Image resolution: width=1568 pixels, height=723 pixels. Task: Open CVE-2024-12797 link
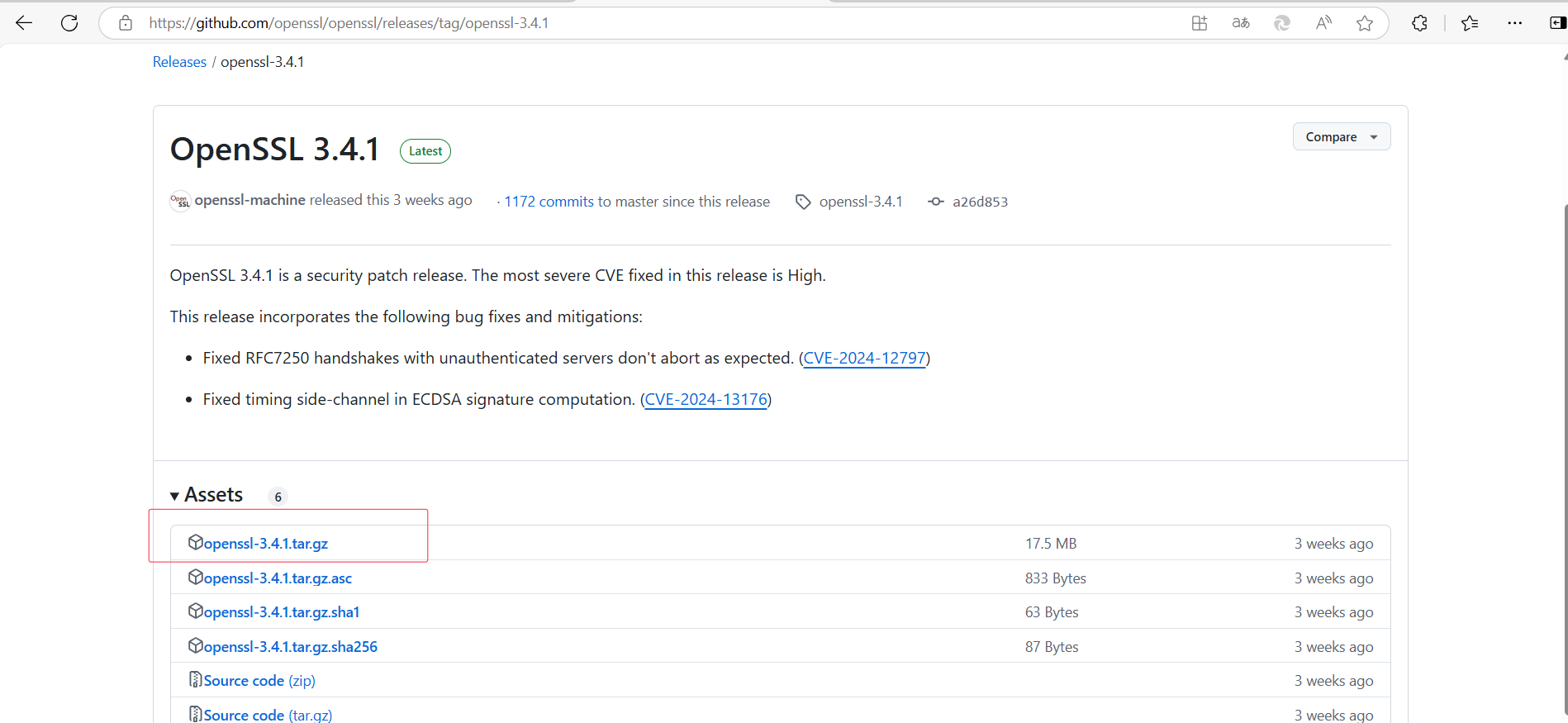(865, 358)
